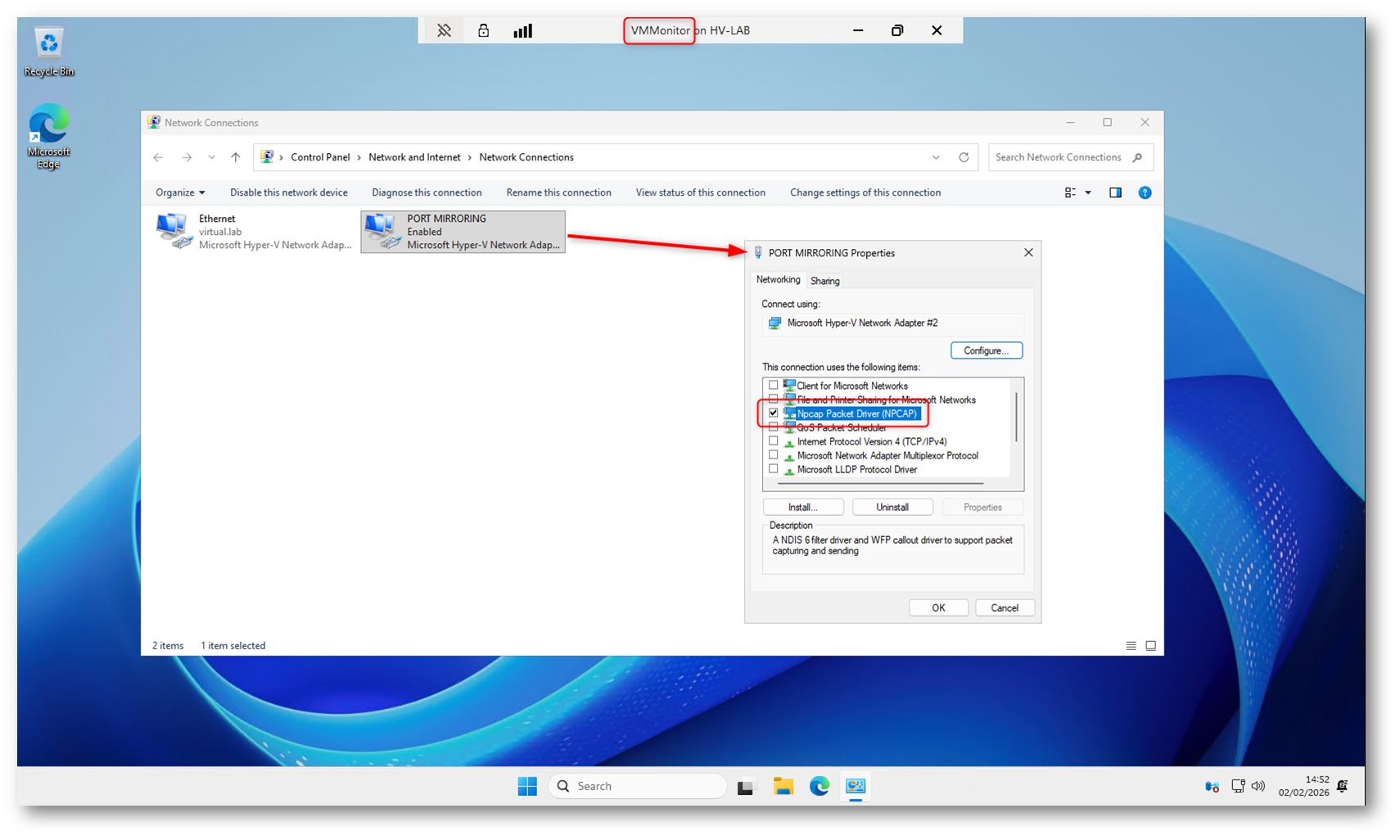Viewport: 1400px width, 840px height.
Task: Navigate up one folder level arrow
Action: click(x=236, y=157)
